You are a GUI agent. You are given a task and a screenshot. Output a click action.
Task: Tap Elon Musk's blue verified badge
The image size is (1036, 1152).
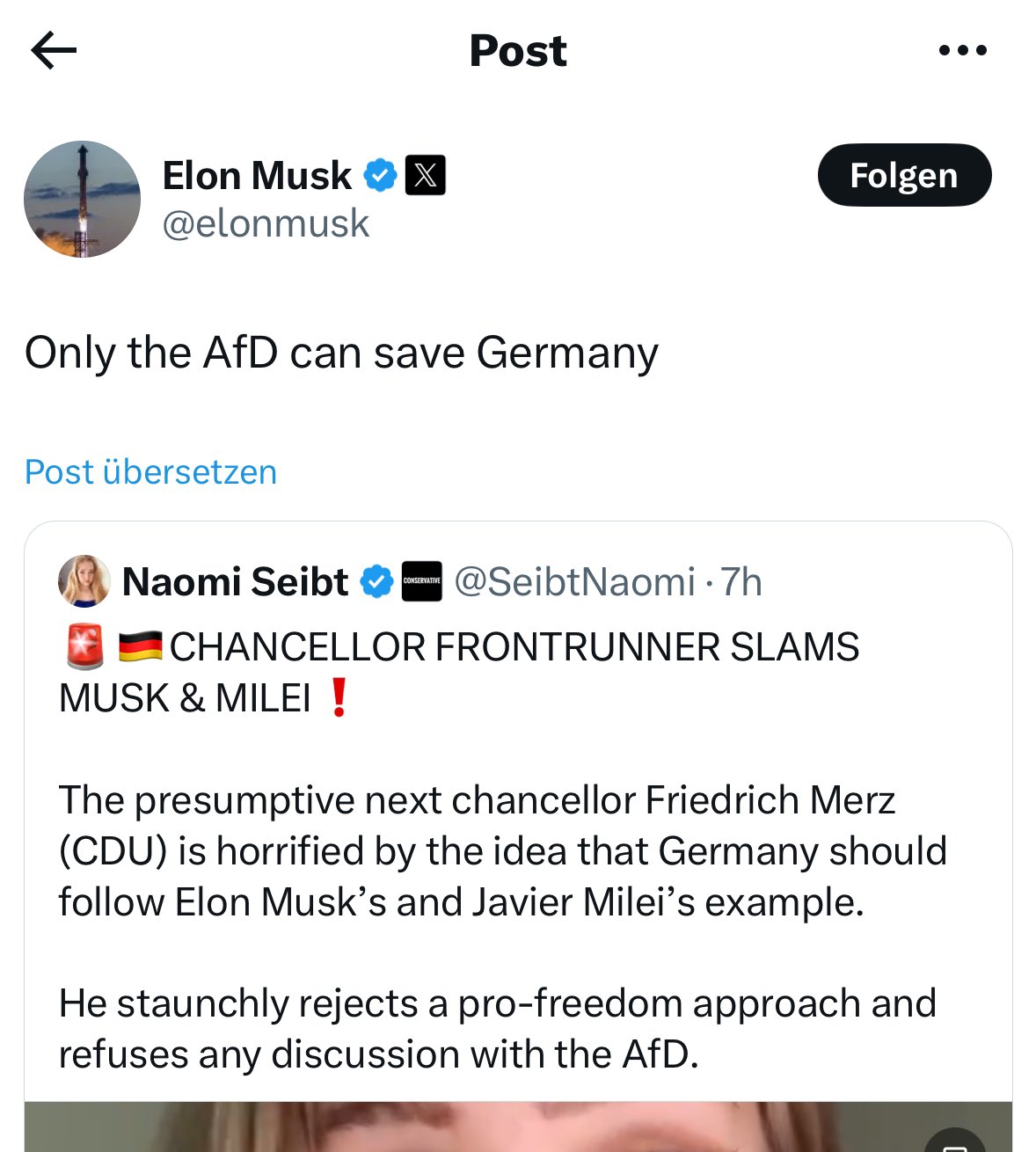click(380, 175)
